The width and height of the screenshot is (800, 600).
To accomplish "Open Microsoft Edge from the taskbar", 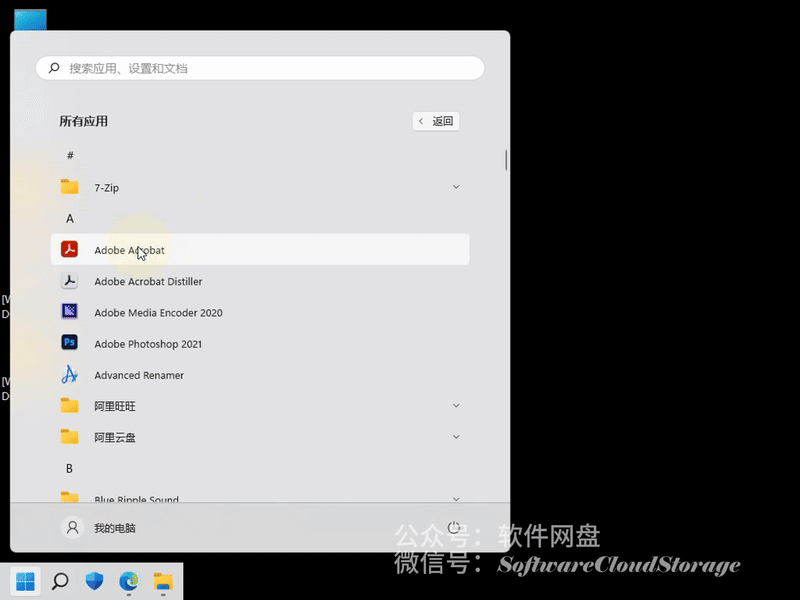I will (128, 578).
